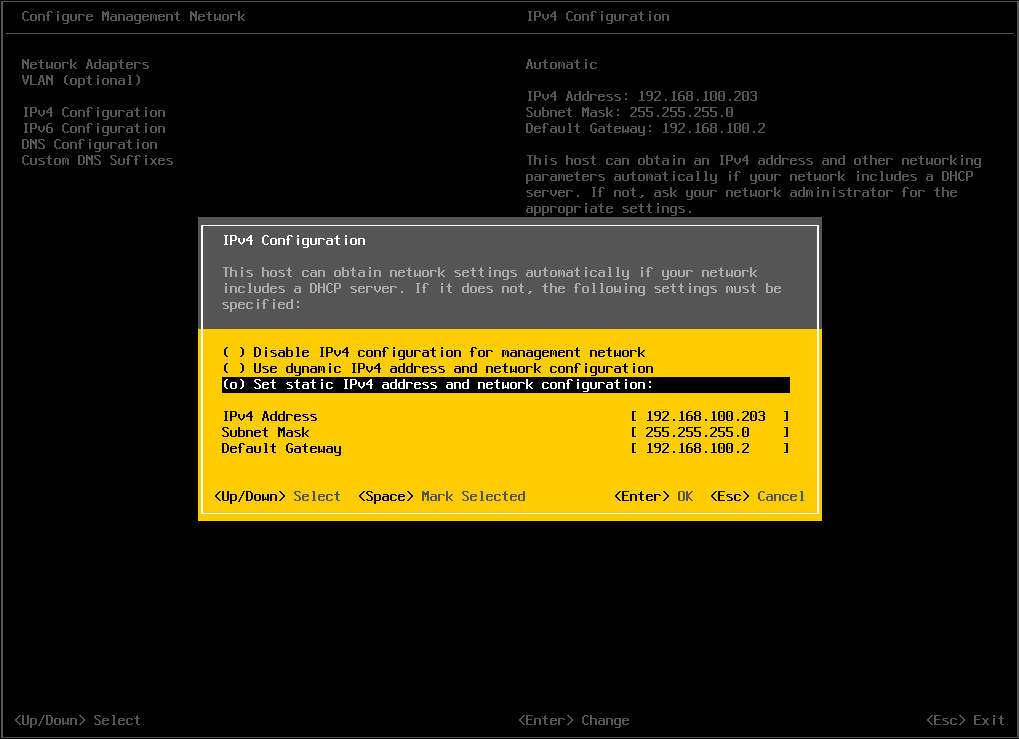Click the dialog's DHCP explanation paragraph
Screen dimensions: 1019x739
click(502, 289)
